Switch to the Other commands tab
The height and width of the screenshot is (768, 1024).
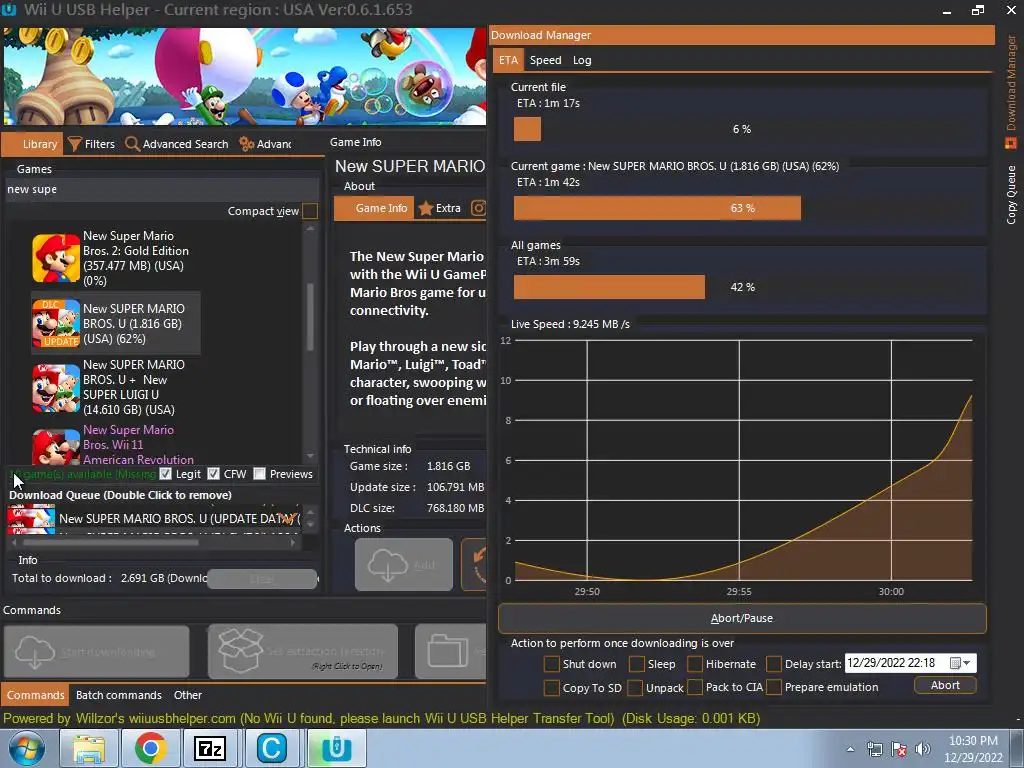[187, 695]
